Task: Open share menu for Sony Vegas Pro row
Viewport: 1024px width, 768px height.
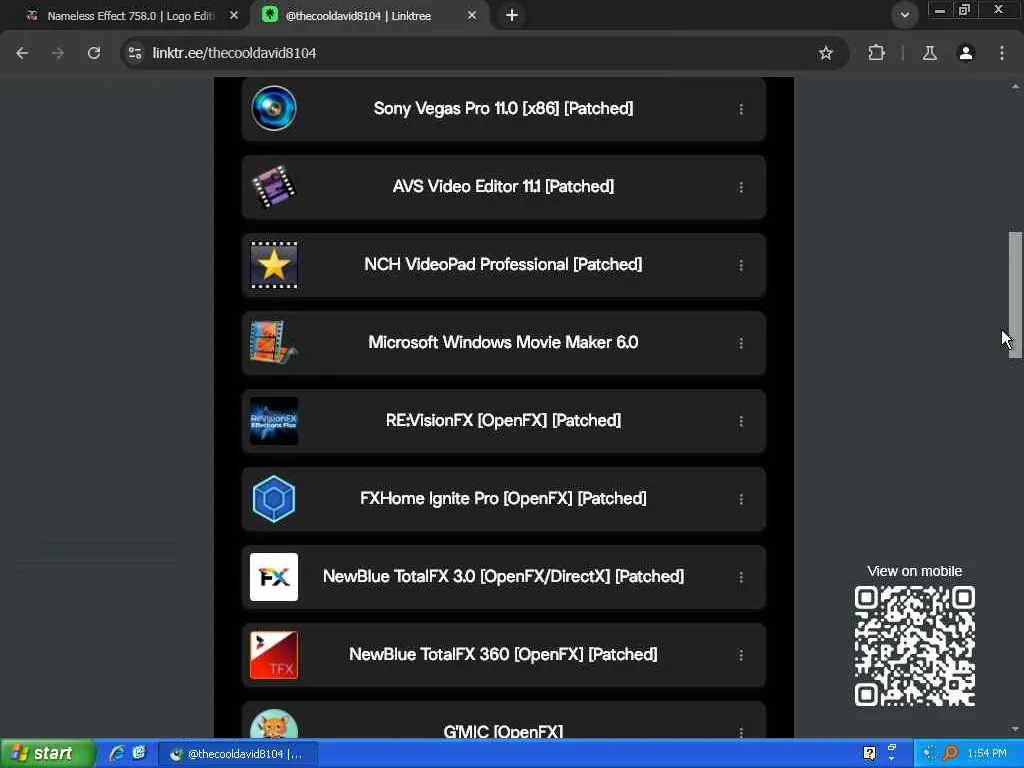Action: click(741, 109)
